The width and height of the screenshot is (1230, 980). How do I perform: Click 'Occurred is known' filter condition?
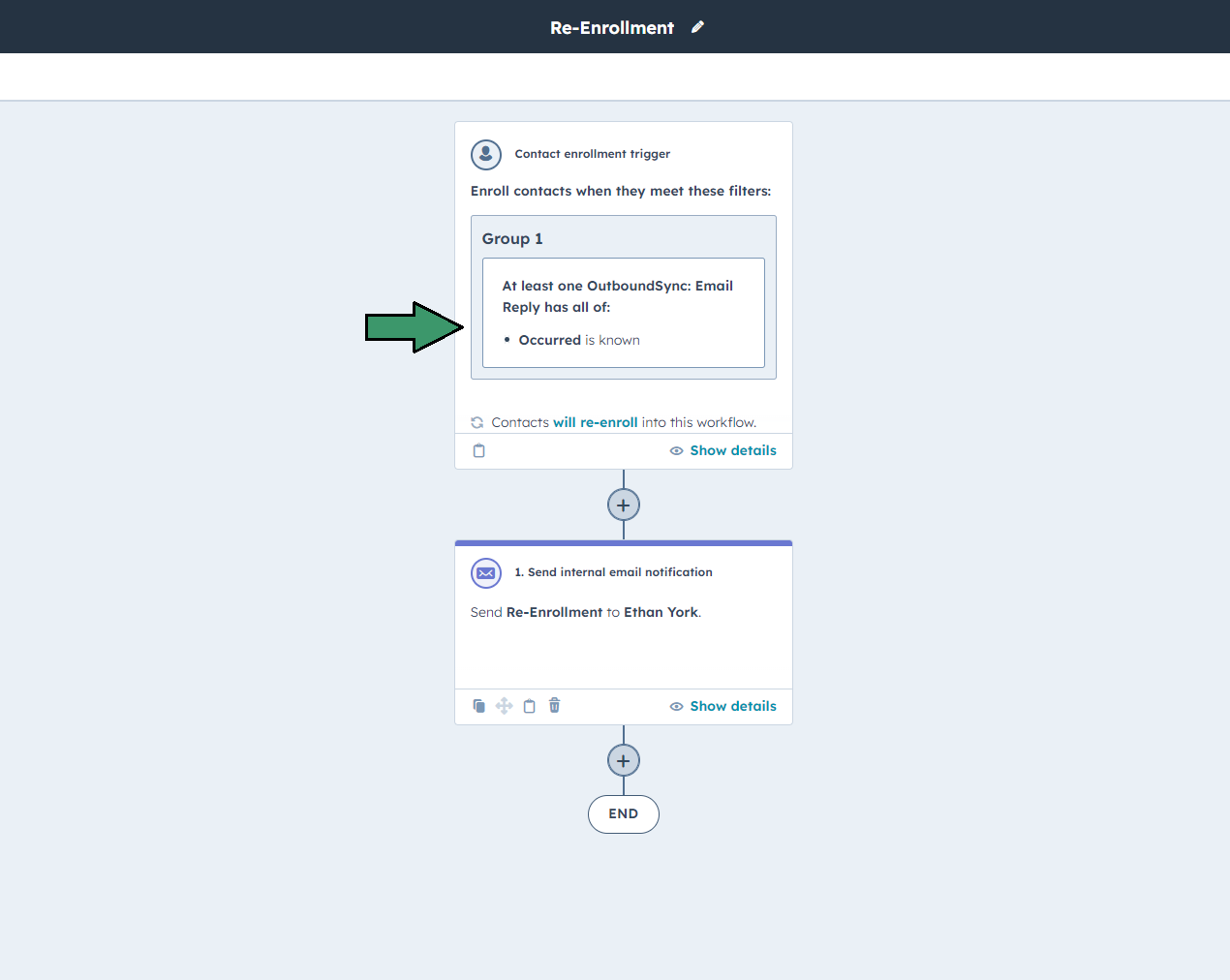click(x=579, y=340)
